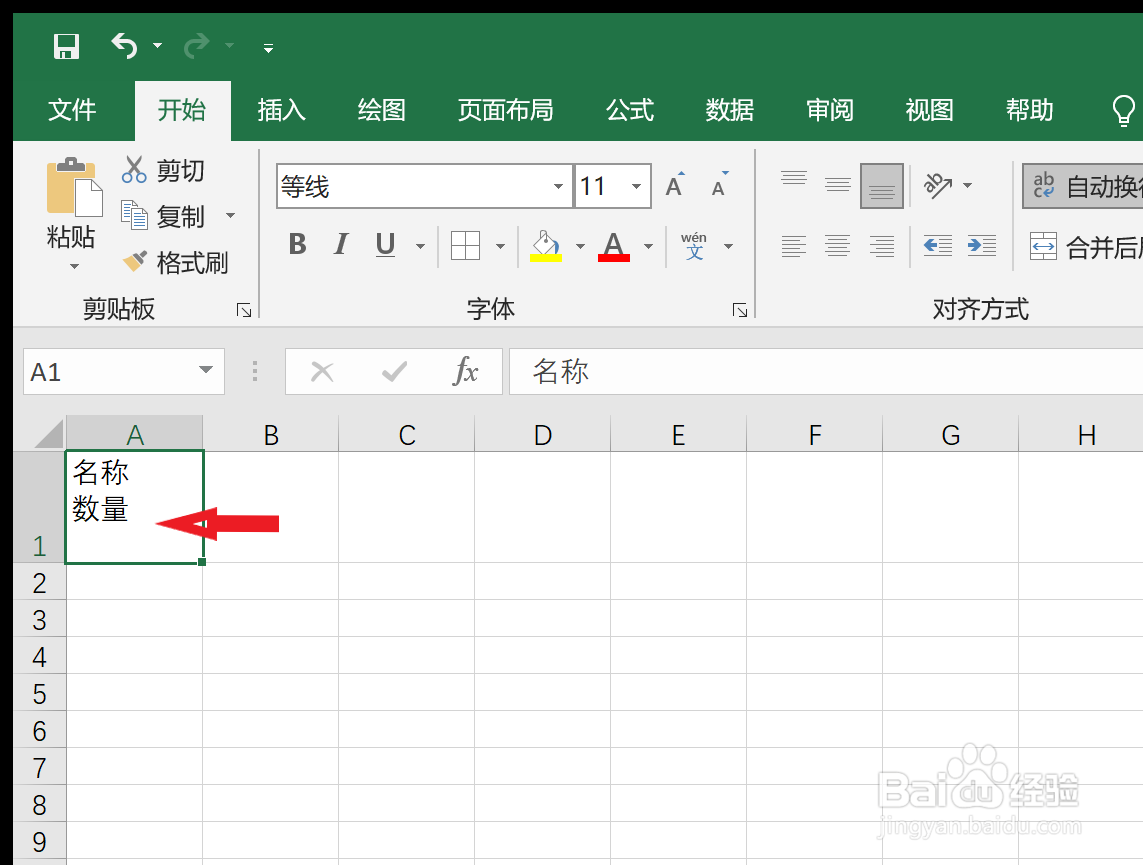
Task: Open the Paste clipboard icon
Action: coord(73,187)
